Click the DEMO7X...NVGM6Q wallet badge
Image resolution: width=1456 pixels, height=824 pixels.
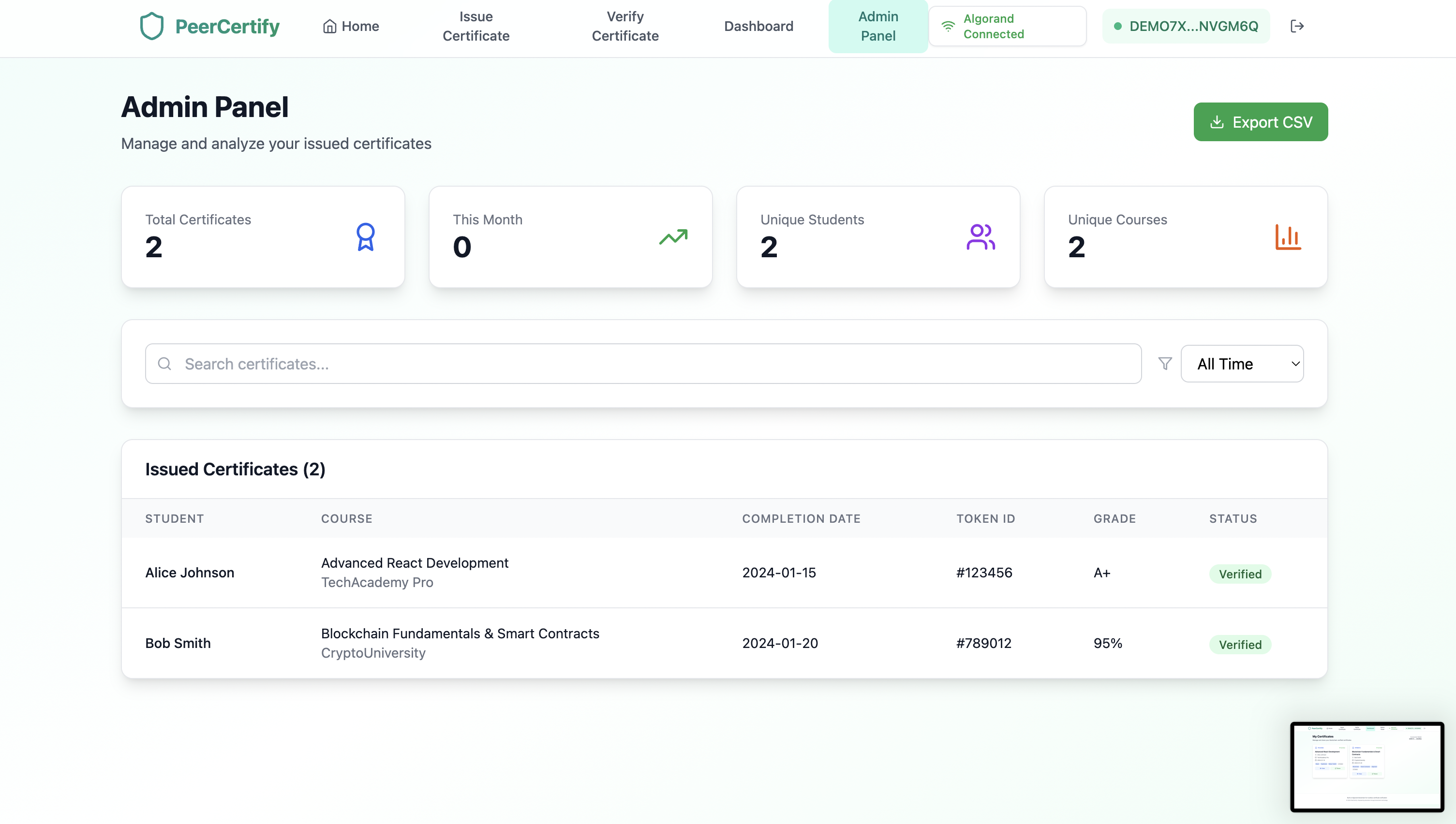(1186, 26)
